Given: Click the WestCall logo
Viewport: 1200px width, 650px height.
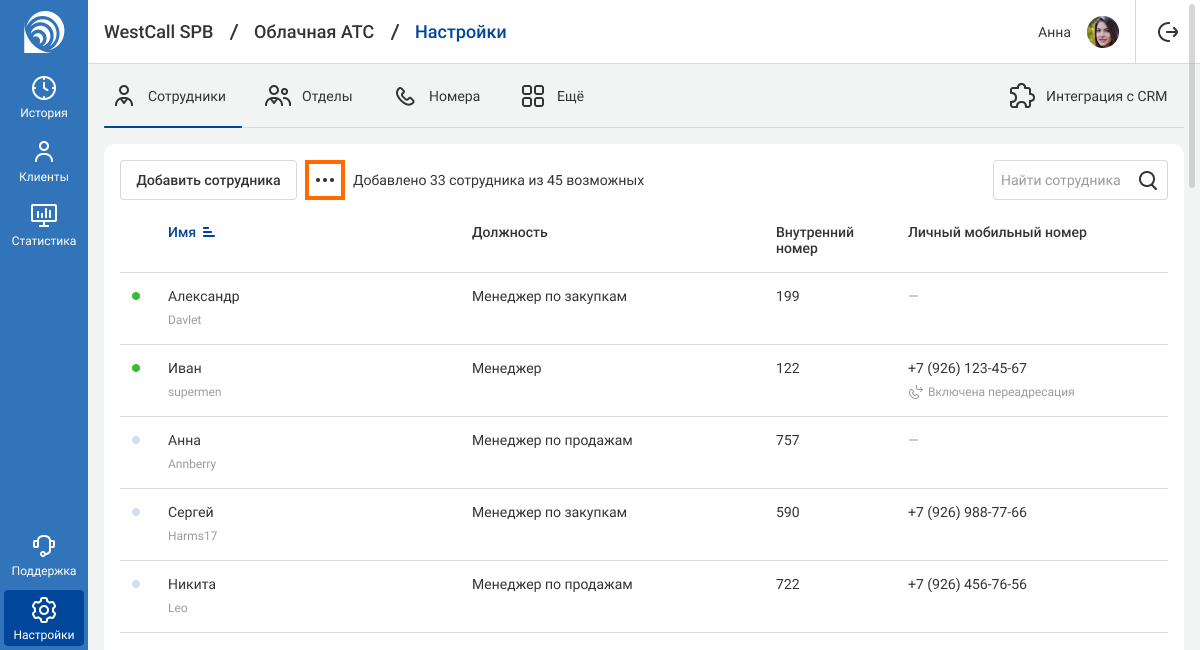Looking at the screenshot, I should 43,32.
